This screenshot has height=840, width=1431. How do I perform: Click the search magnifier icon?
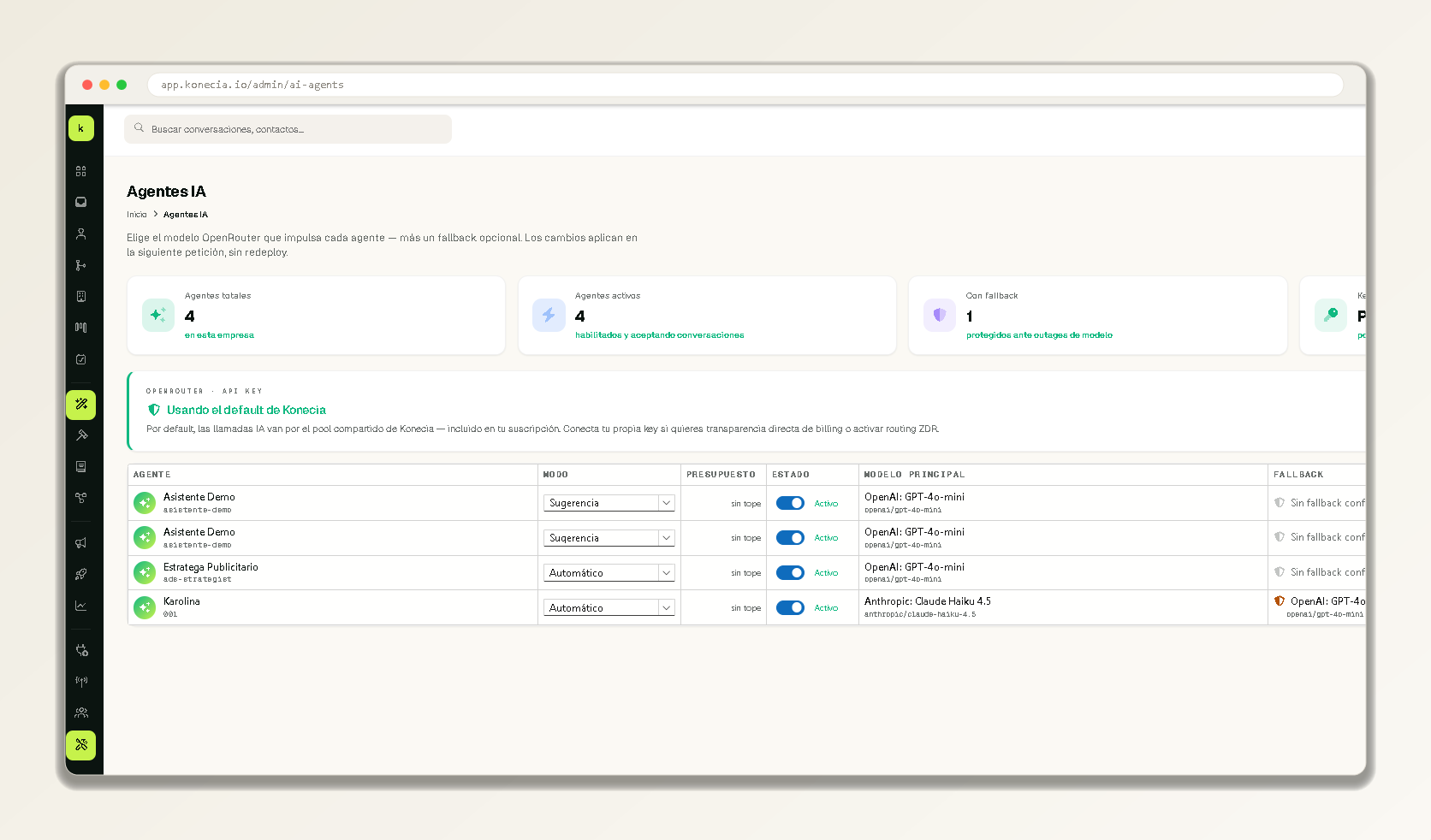139,128
